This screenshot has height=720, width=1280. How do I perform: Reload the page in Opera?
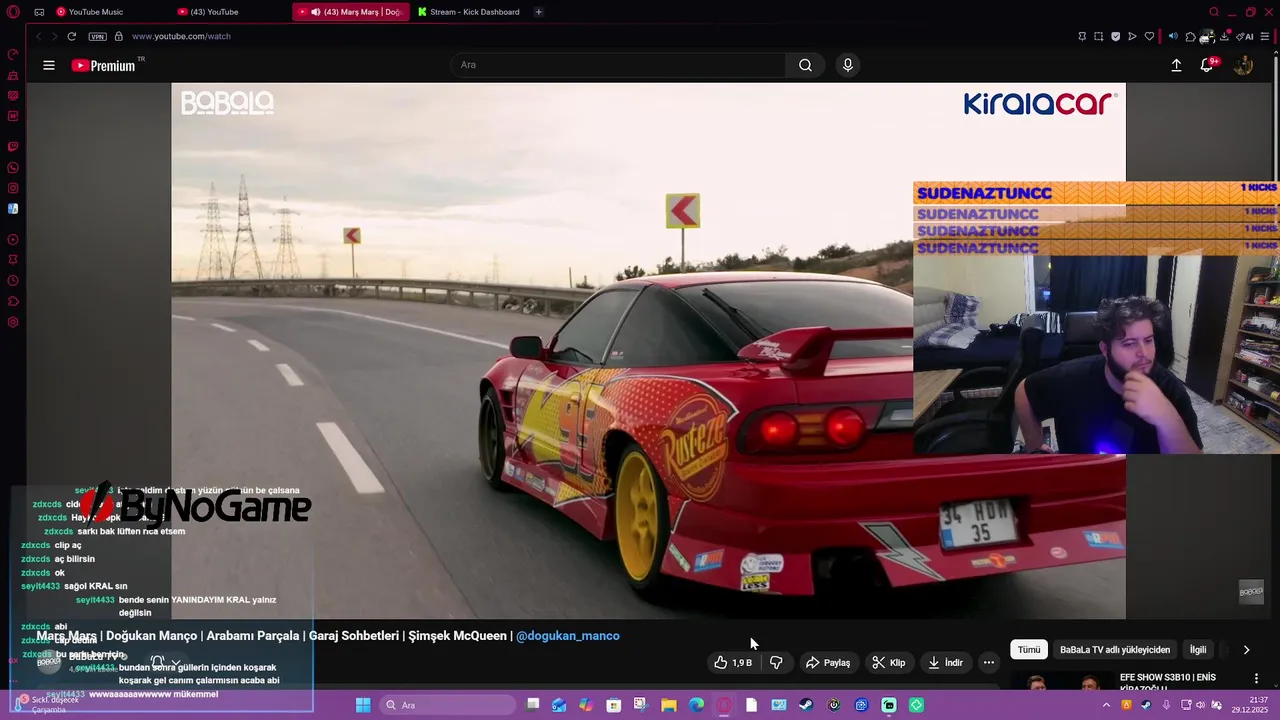coord(72,36)
